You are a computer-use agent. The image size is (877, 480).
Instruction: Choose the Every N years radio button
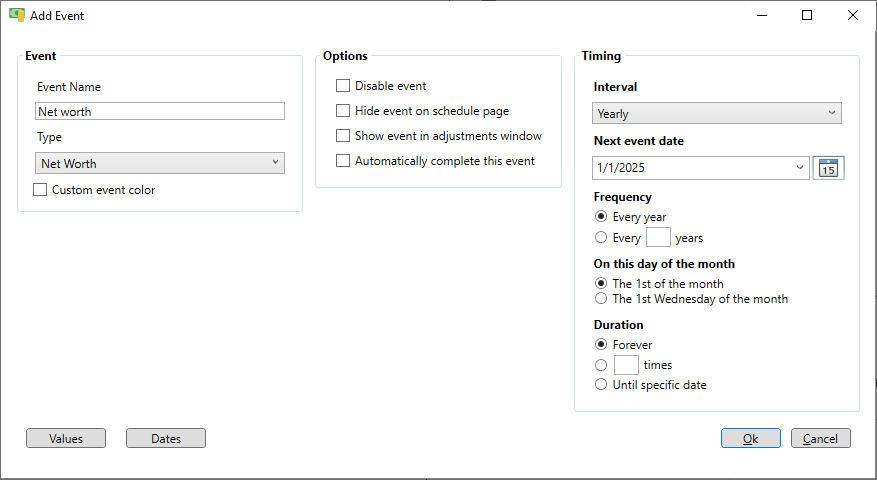click(x=601, y=237)
